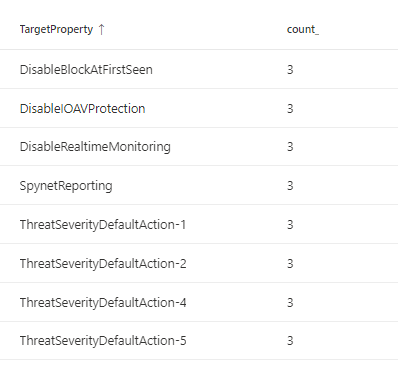Click the count value for ThreatSeverityDefaultAction-4
This screenshot has height=383, width=398.
click(x=290, y=303)
